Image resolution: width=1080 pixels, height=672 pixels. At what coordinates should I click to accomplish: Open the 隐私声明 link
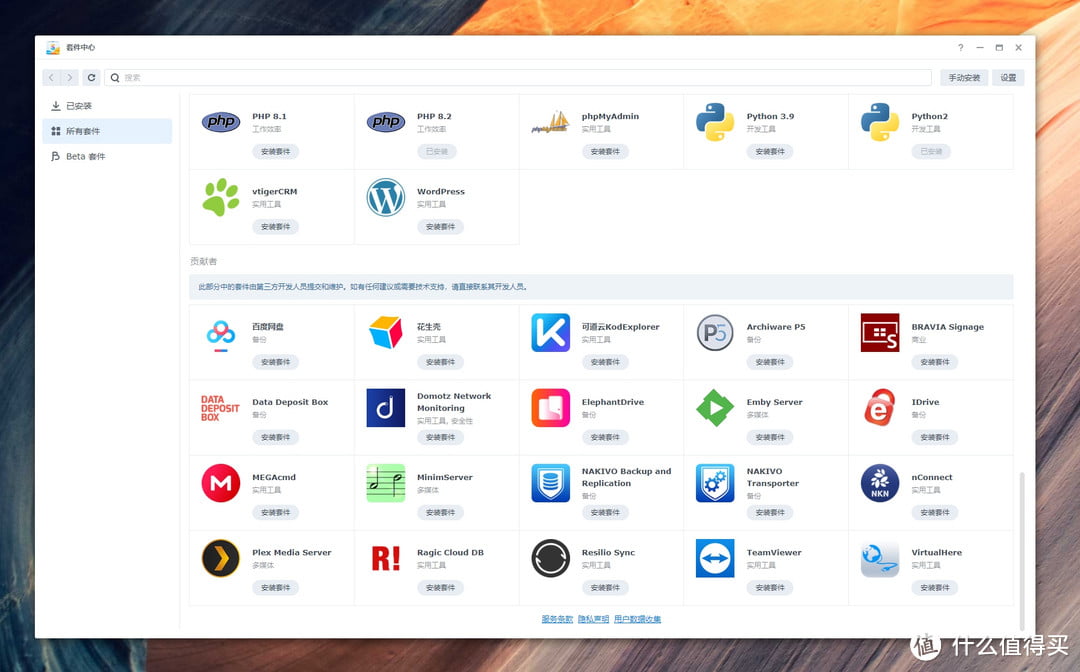coord(593,619)
